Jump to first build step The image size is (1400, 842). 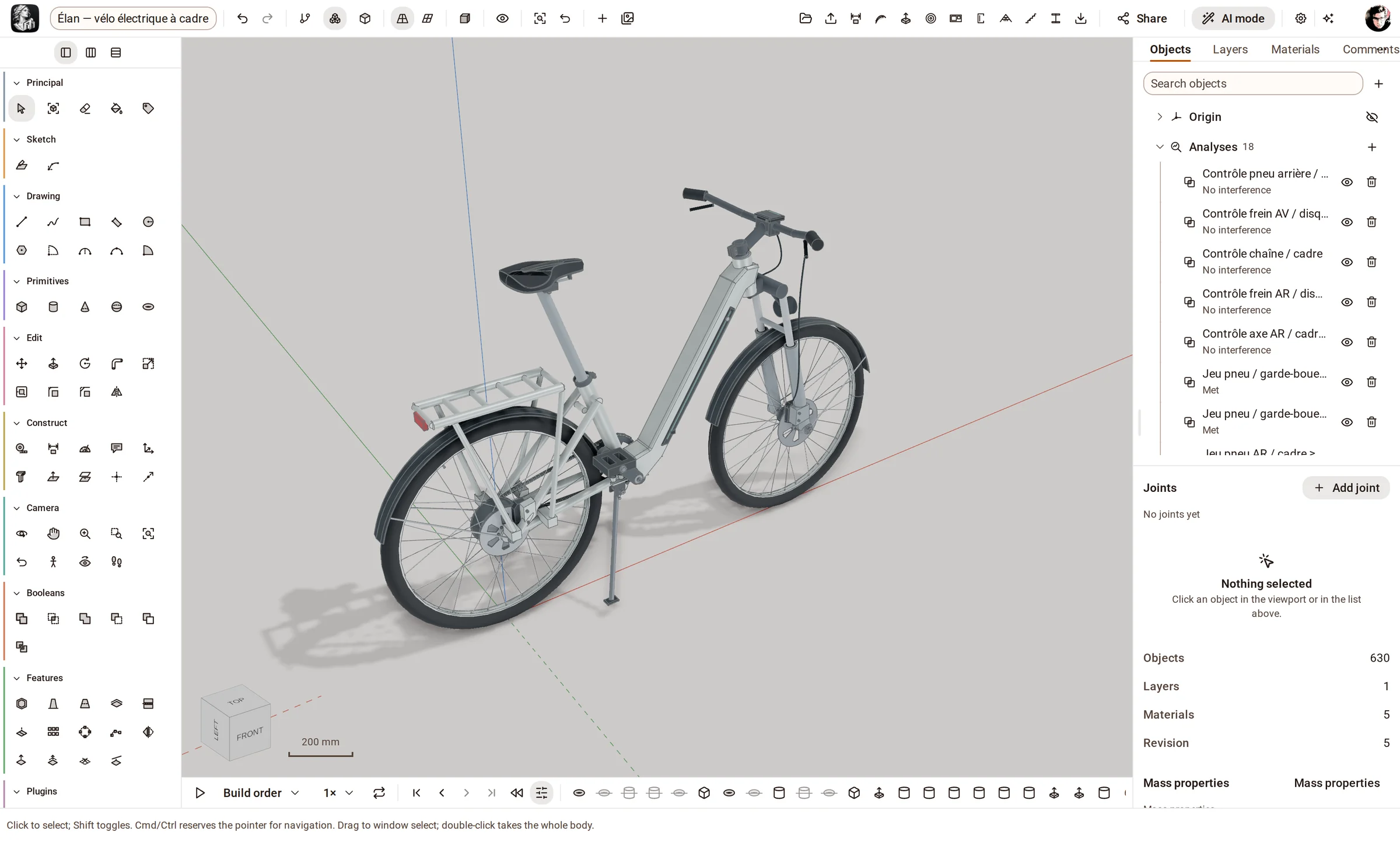click(x=416, y=793)
